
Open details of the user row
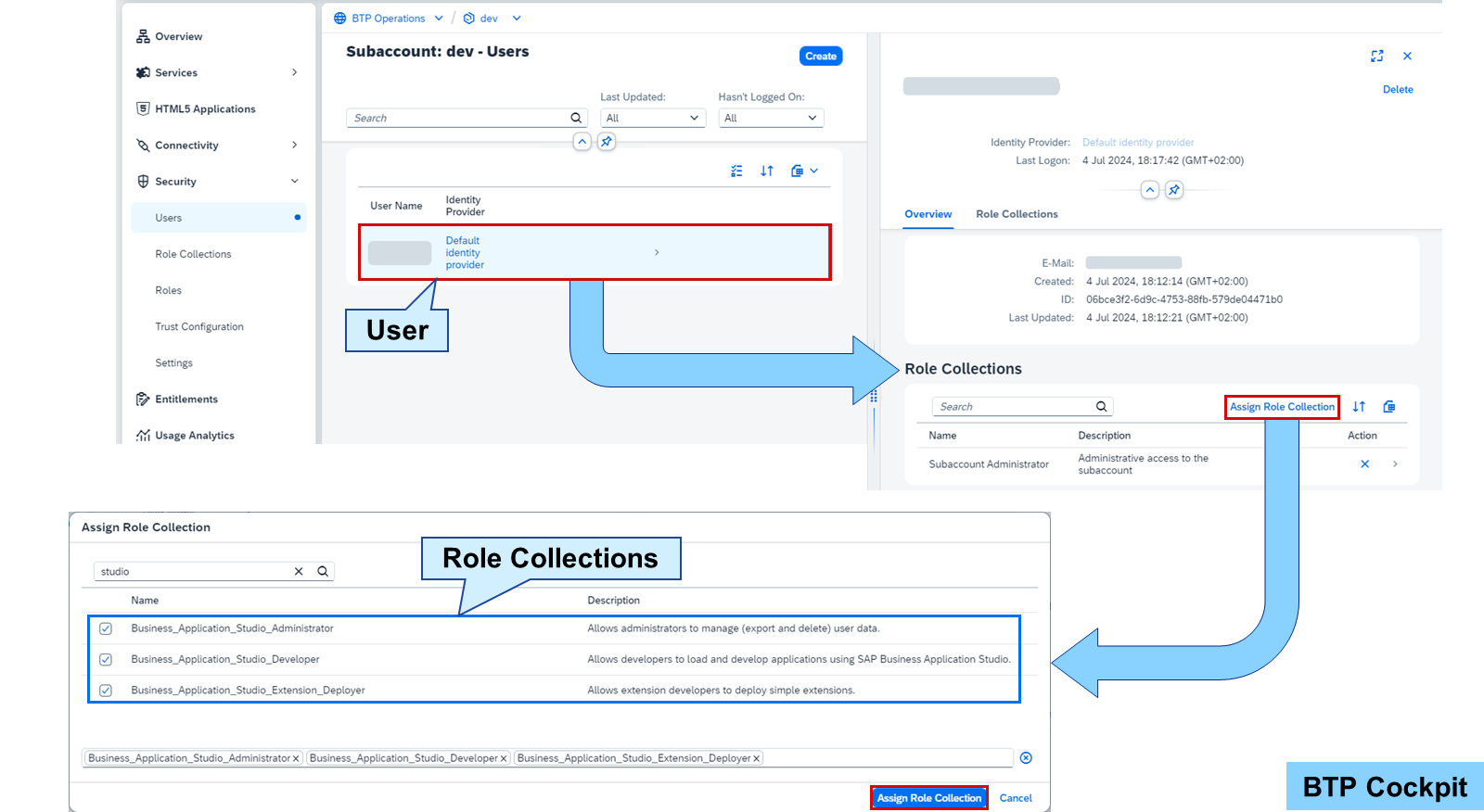[657, 252]
